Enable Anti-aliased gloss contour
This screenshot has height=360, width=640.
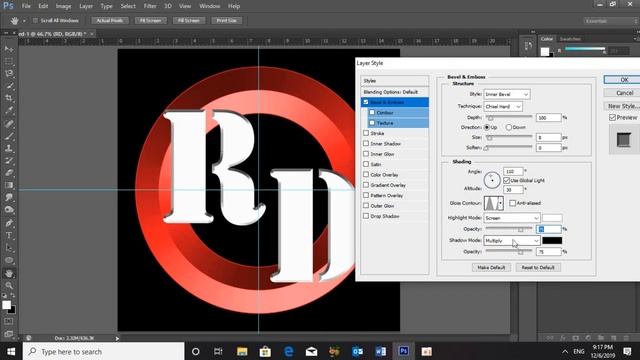[x=512, y=203]
